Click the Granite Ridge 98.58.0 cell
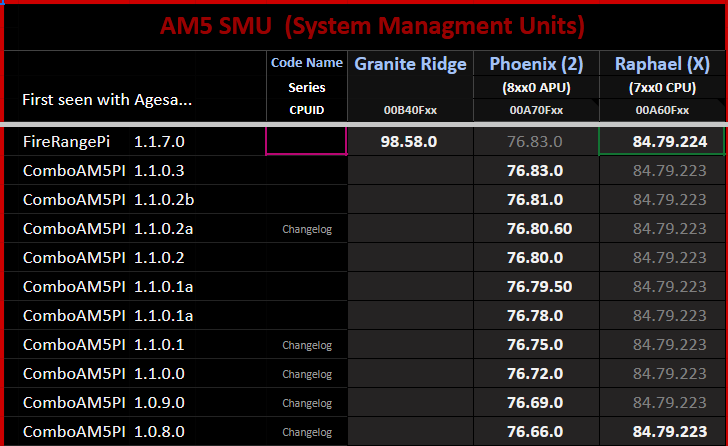The image size is (728, 446). (x=410, y=142)
